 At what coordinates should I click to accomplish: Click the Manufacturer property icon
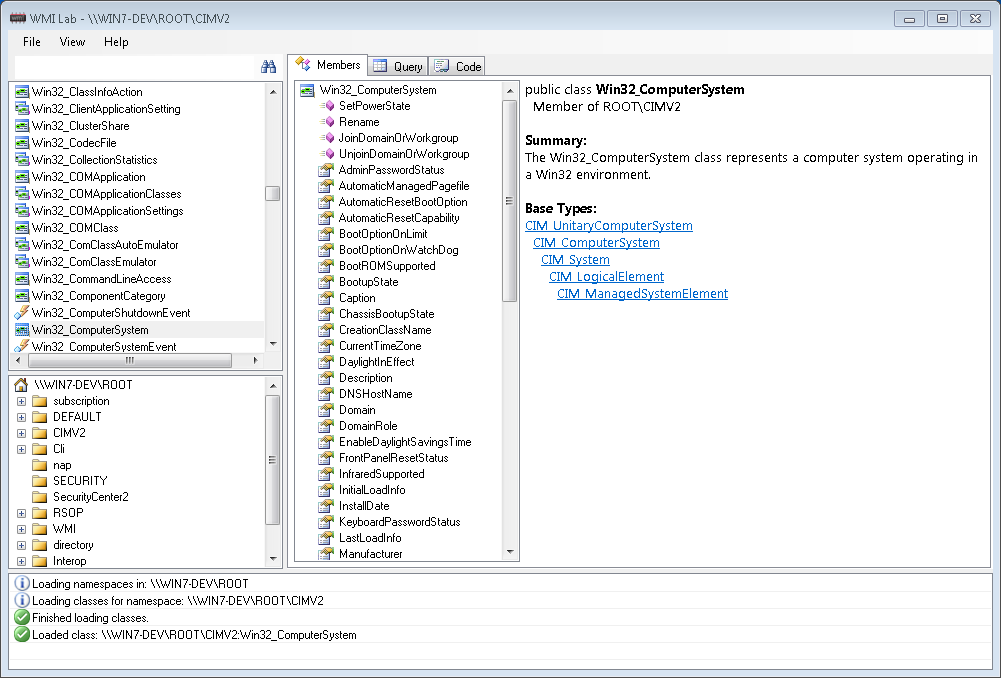click(326, 554)
